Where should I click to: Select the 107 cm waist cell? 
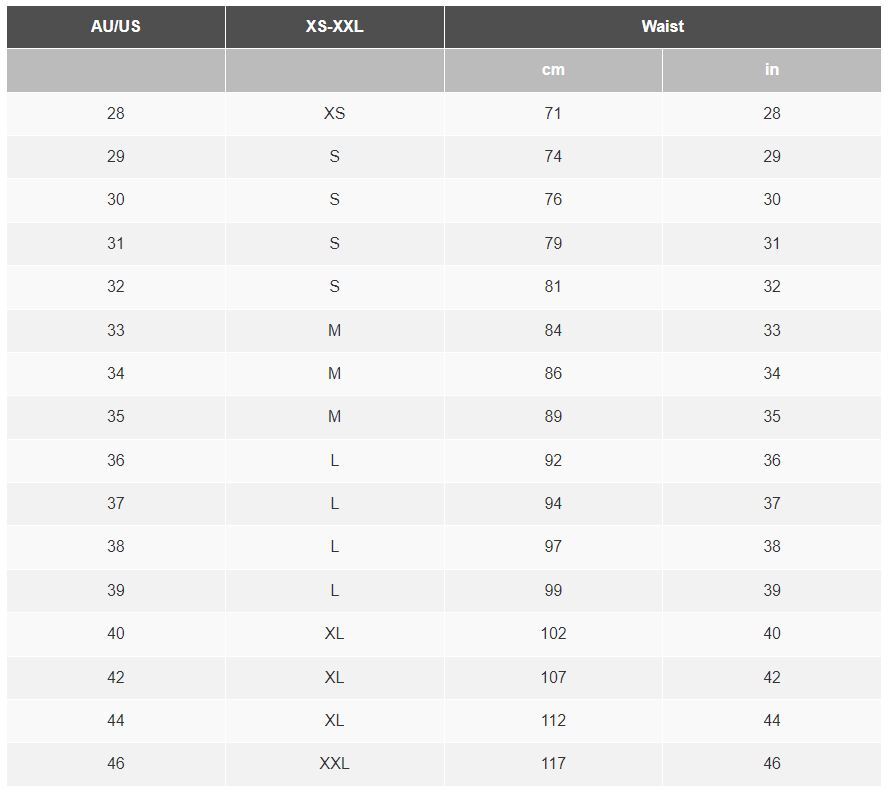553,677
